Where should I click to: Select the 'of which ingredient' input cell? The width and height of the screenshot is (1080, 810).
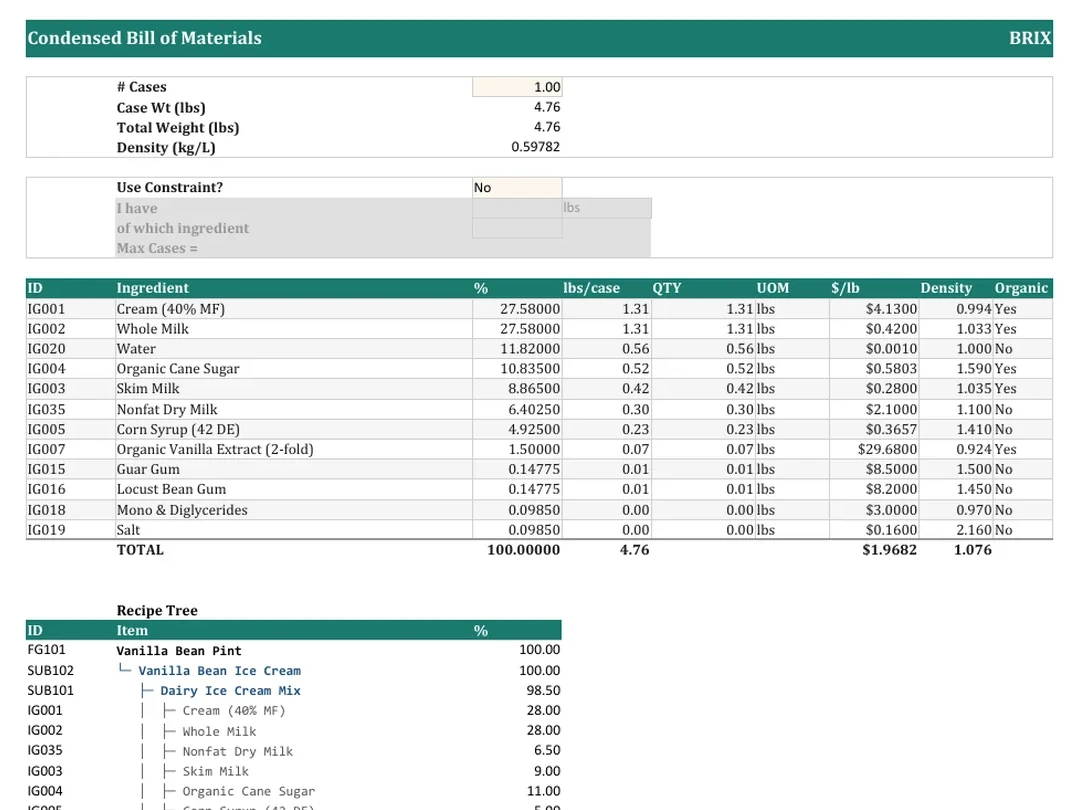[x=517, y=228]
